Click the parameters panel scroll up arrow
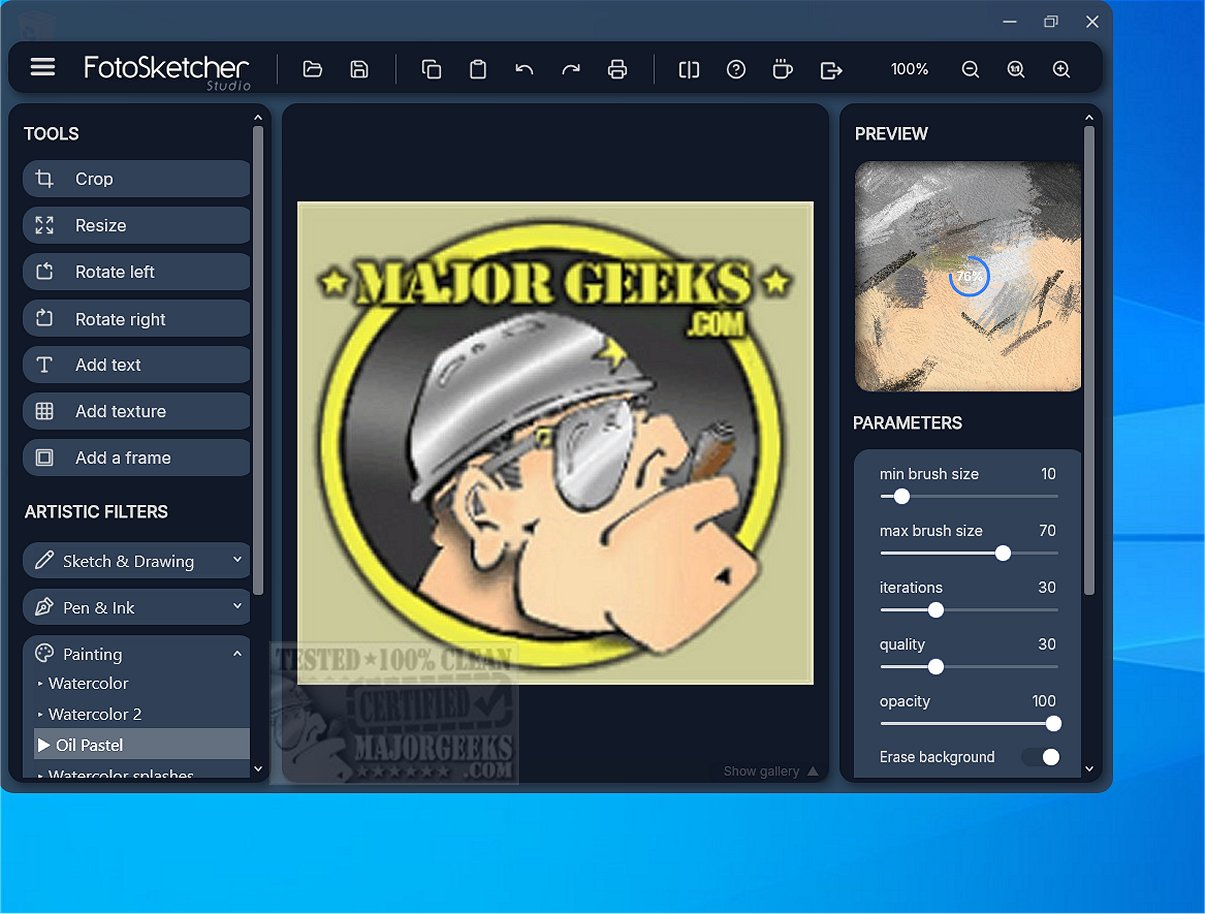This screenshot has width=1205, height=914. [1089, 118]
